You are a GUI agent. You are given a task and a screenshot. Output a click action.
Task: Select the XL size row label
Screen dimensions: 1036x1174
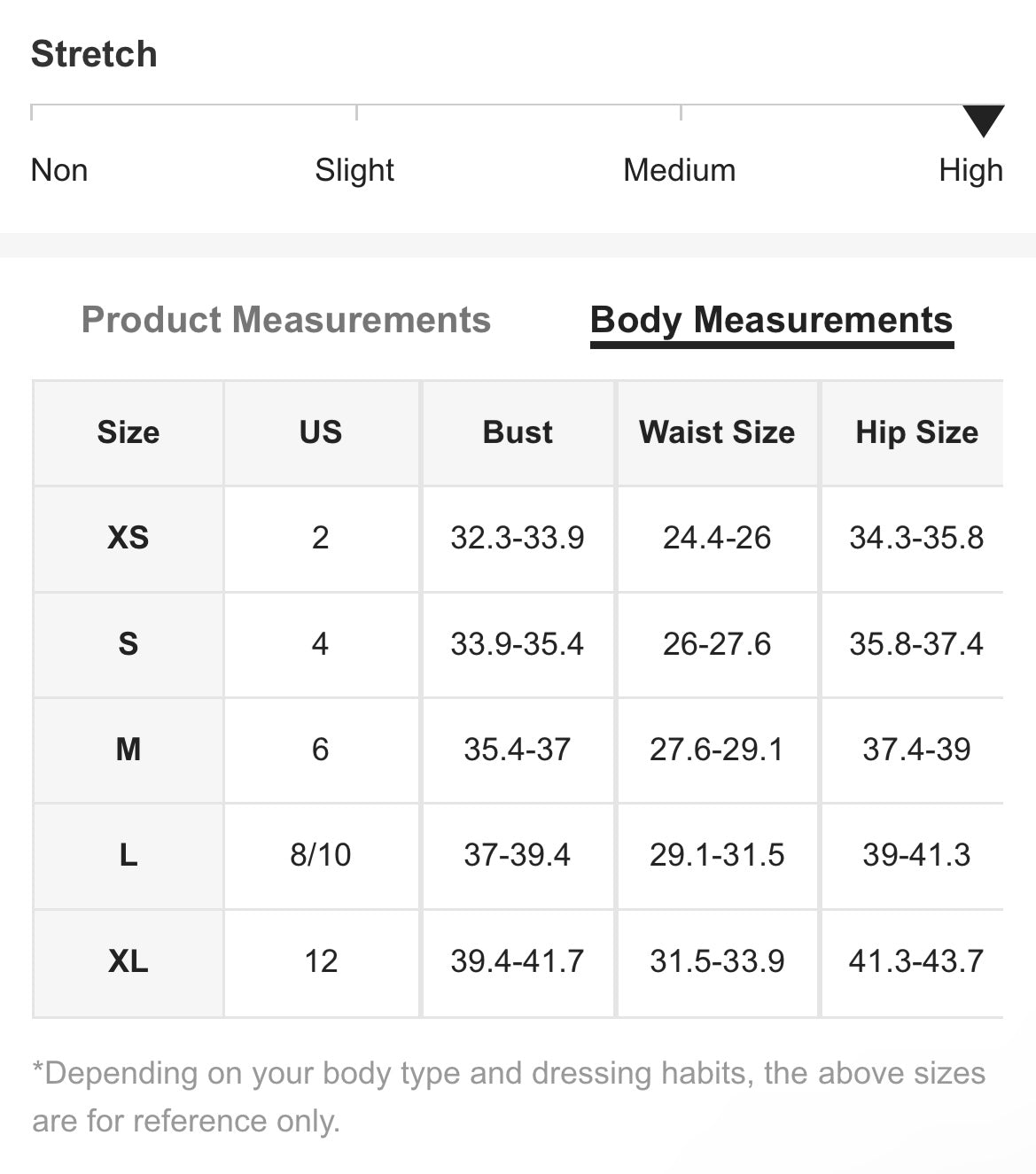click(x=129, y=961)
